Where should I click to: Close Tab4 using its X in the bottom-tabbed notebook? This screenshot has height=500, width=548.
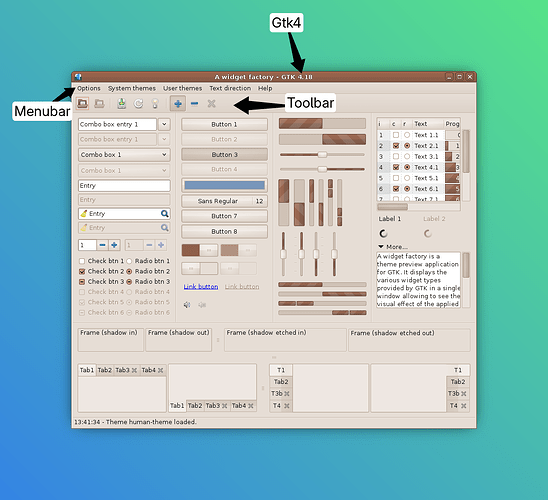pyautogui.click(x=251, y=406)
